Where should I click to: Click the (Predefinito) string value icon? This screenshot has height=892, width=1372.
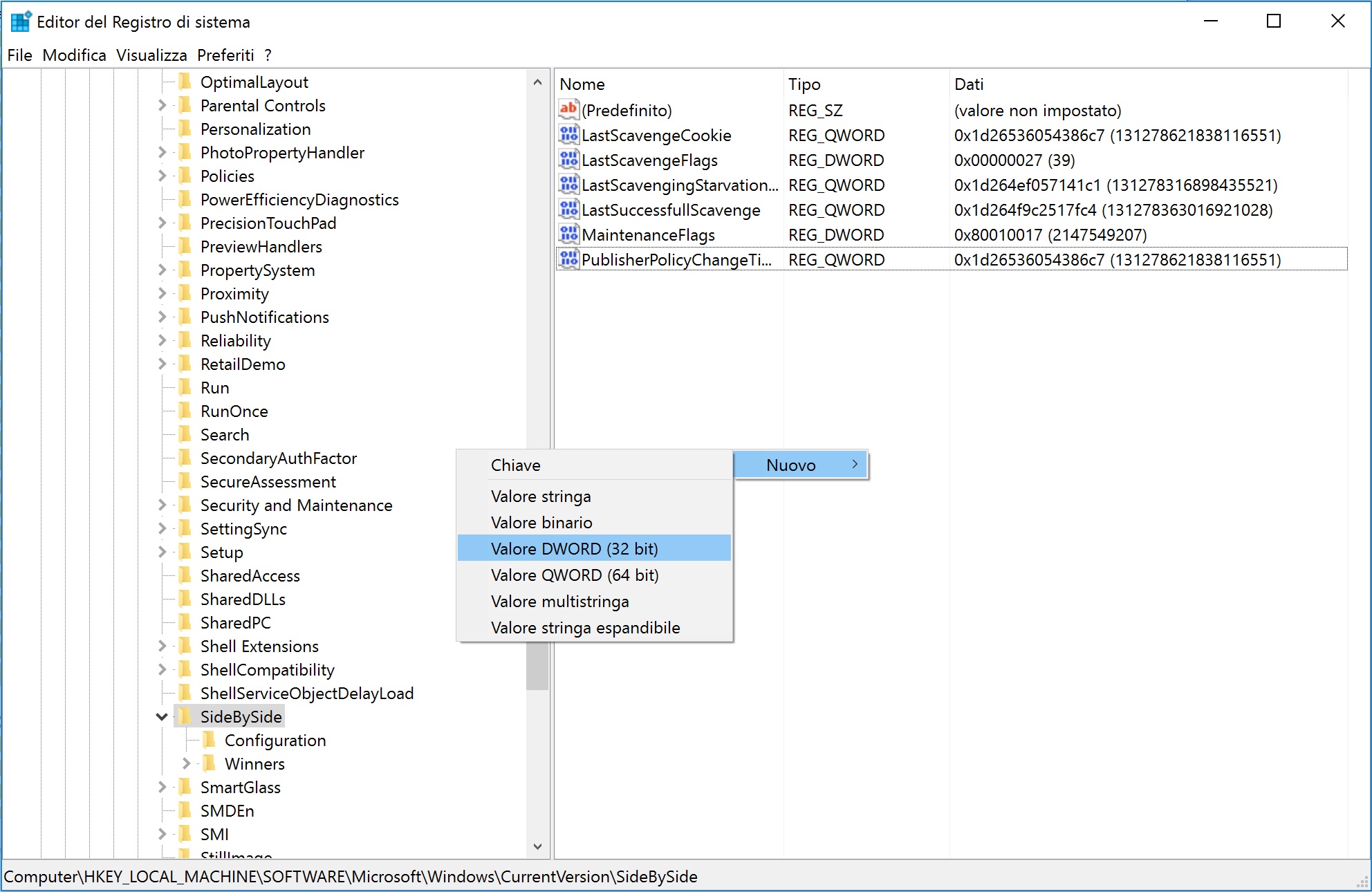click(x=568, y=110)
